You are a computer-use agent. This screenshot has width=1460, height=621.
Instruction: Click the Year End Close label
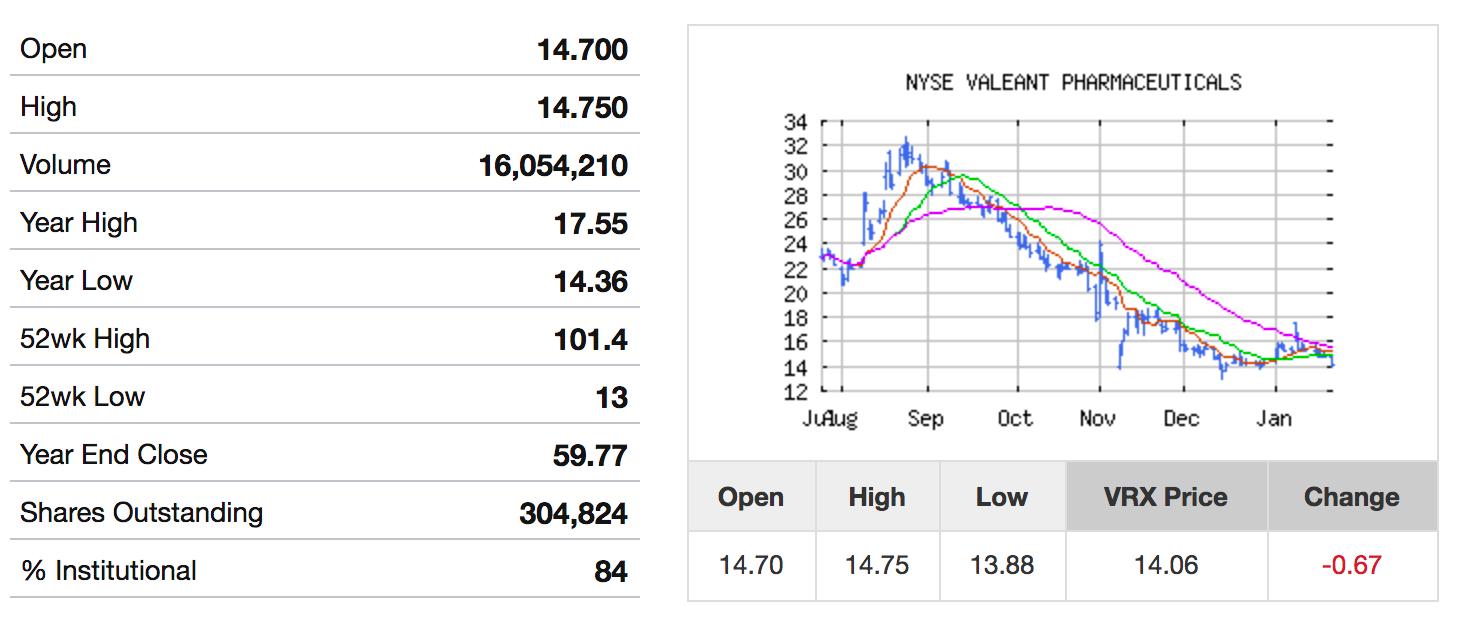(114, 455)
